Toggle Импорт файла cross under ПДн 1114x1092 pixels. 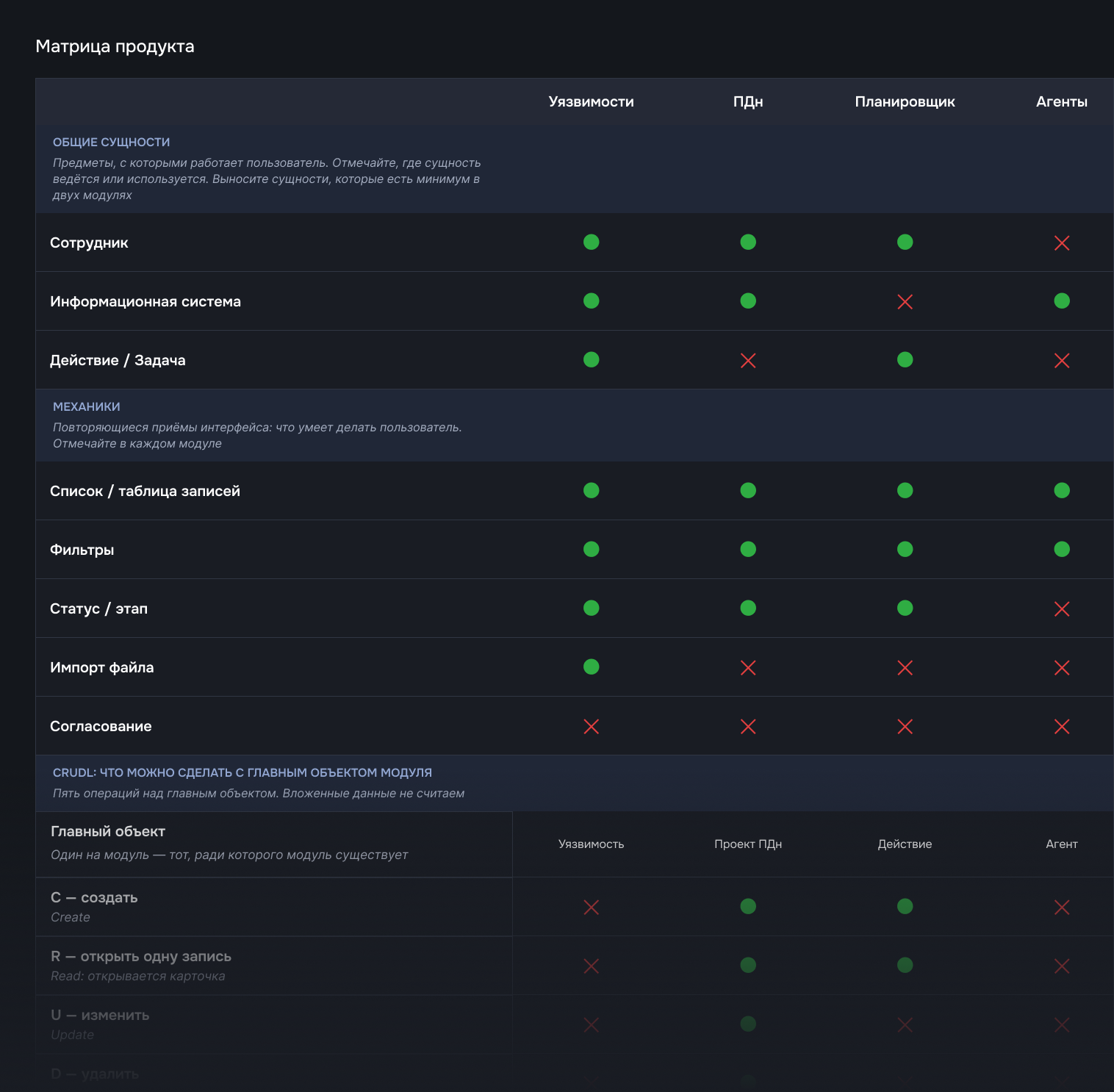coord(748,667)
